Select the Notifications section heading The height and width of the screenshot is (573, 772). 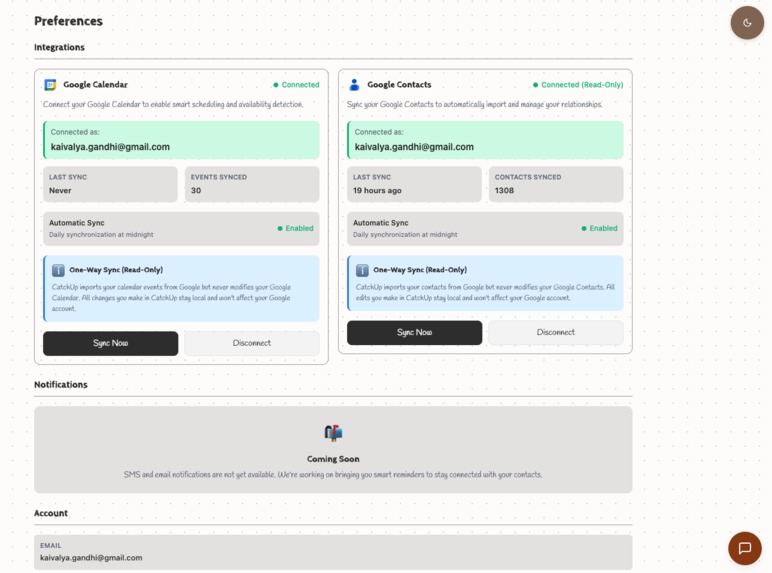tap(61, 384)
